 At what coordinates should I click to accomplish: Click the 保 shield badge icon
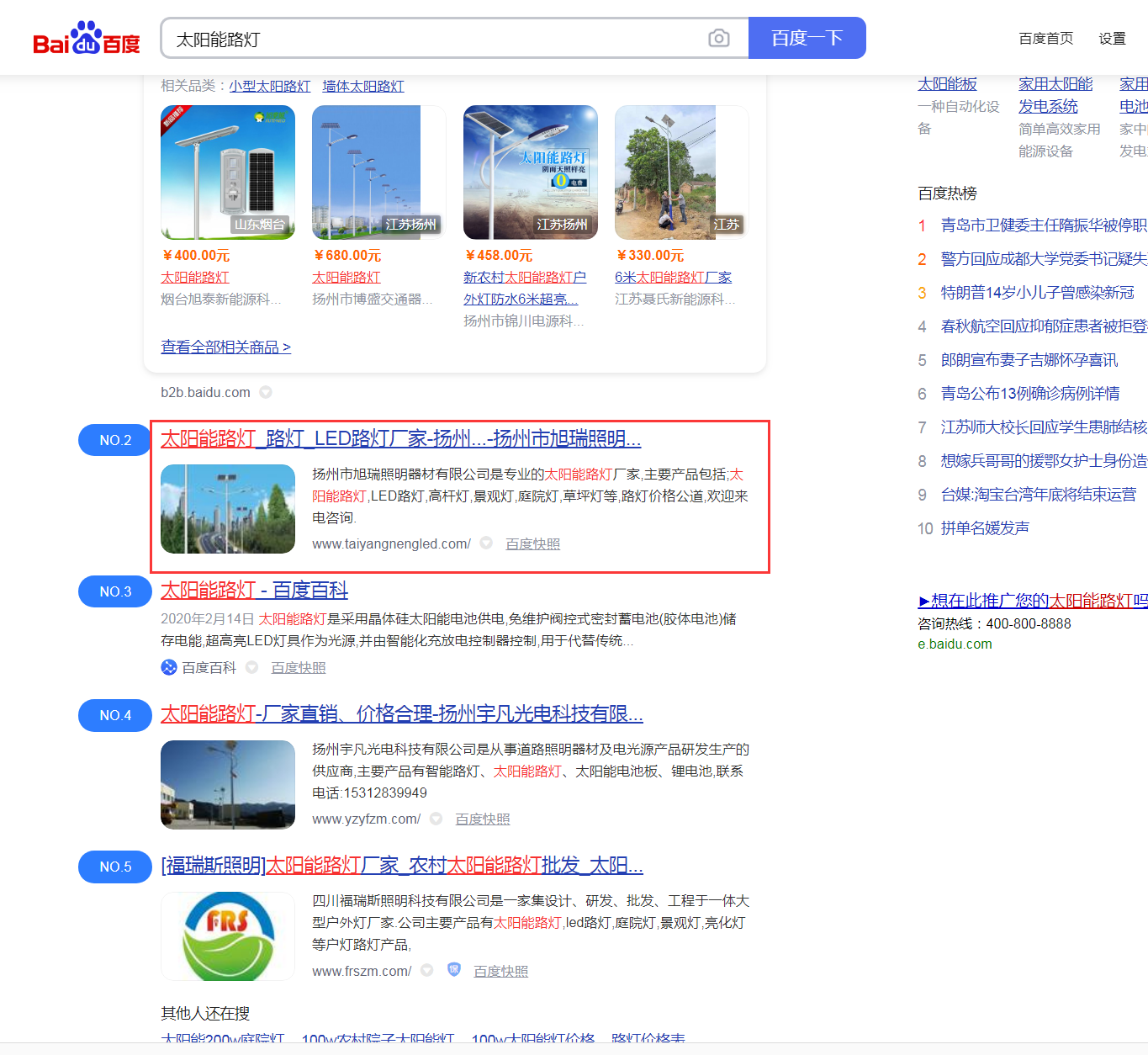tap(454, 969)
